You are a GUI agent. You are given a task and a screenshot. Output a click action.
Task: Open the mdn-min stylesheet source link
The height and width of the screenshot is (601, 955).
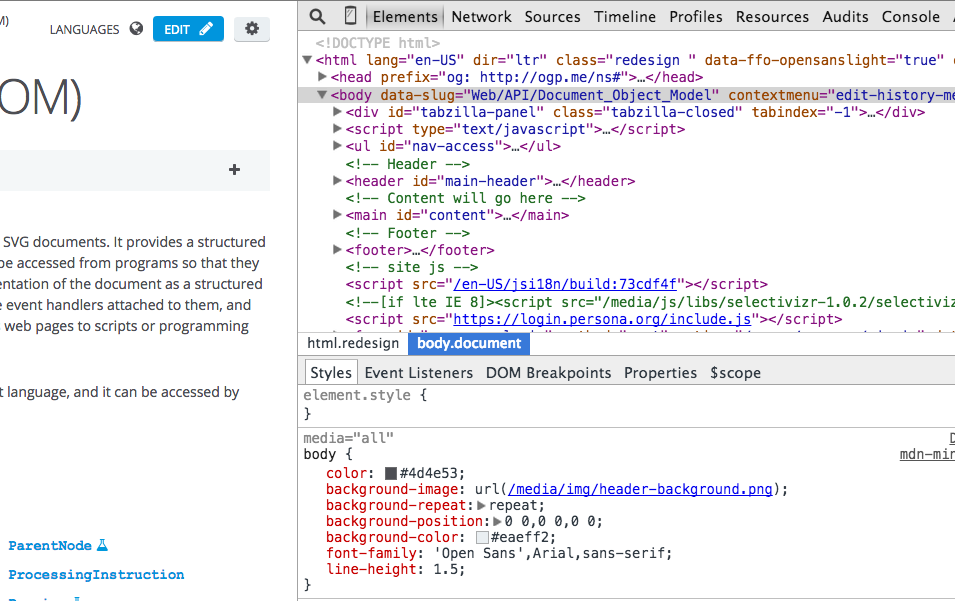click(927, 454)
